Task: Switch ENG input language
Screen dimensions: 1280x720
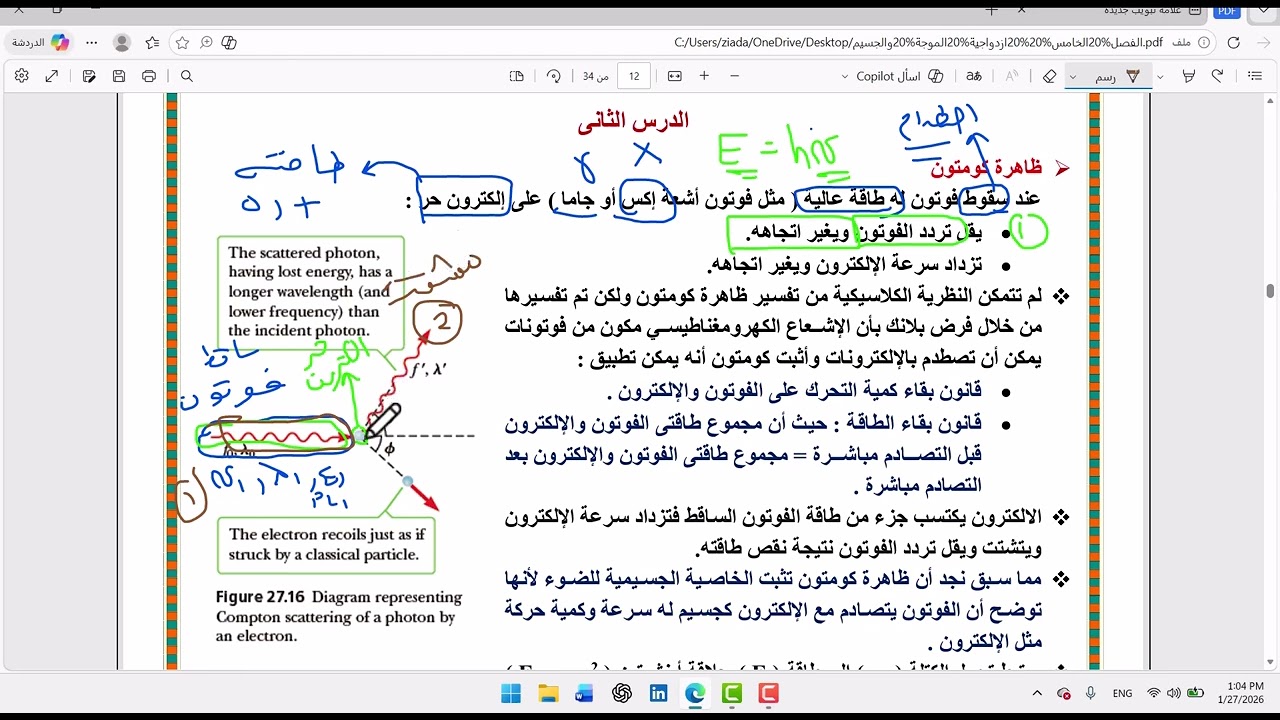Action: 1122,693
